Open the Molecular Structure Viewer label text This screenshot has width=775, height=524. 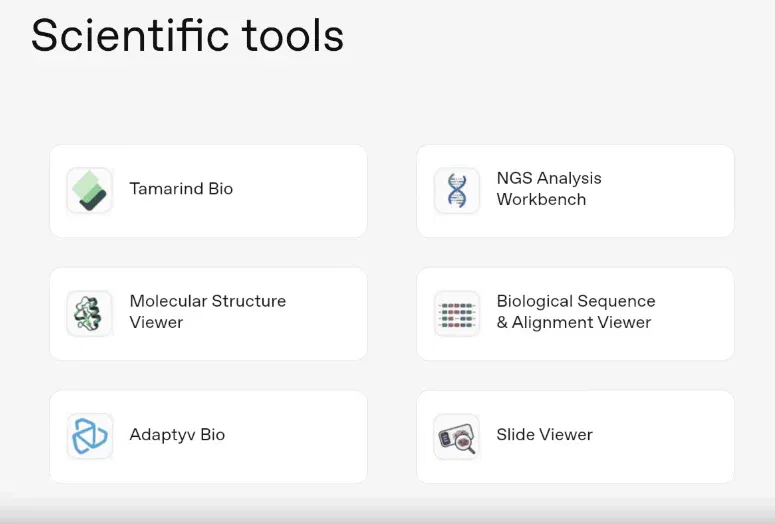tap(208, 311)
